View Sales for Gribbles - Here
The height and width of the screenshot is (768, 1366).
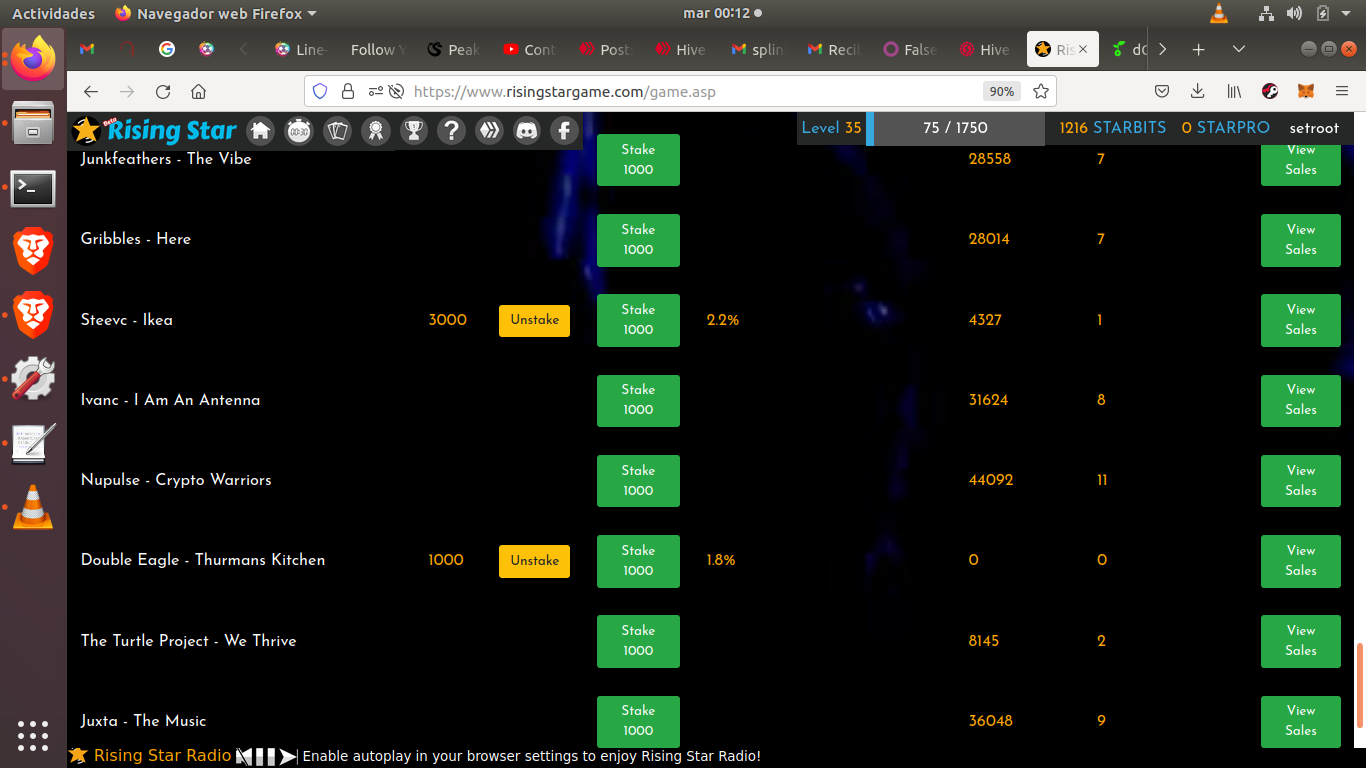click(x=1301, y=240)
